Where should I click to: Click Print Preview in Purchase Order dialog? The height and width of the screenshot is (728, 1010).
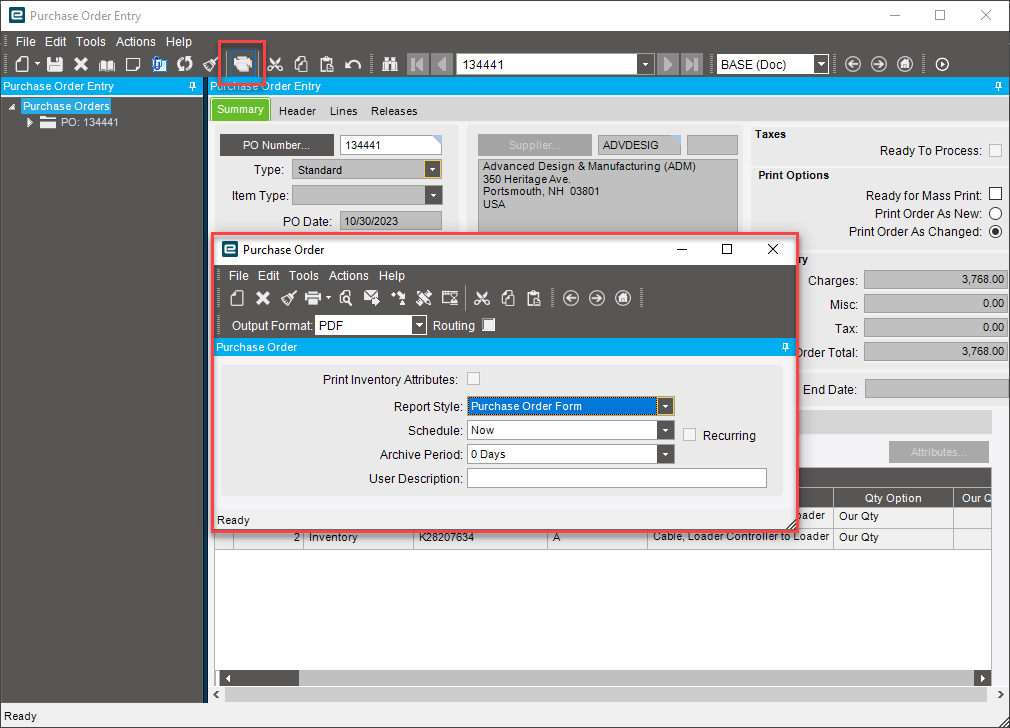[345, 298]
